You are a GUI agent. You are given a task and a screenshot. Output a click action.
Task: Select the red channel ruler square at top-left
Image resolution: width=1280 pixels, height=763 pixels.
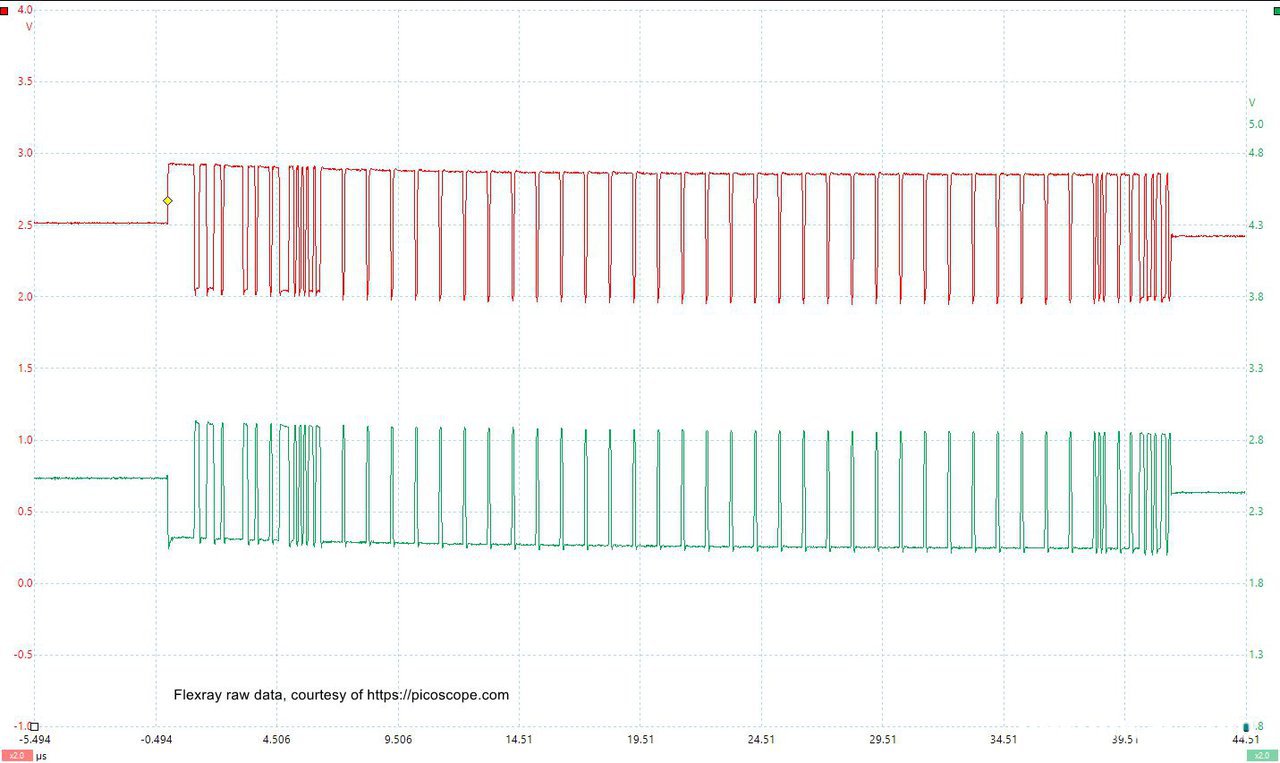tap(4, 10)
